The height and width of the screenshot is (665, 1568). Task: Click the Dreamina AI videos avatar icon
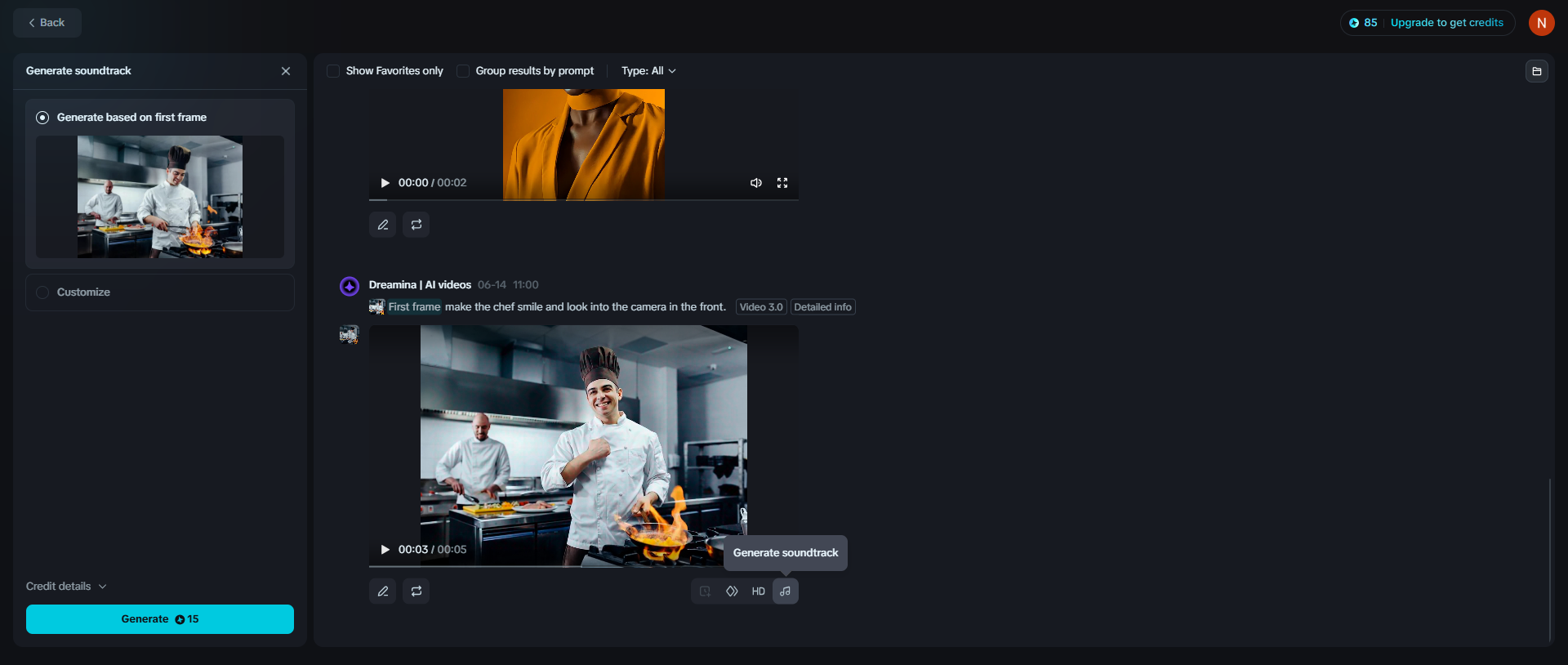click(350, 286)
